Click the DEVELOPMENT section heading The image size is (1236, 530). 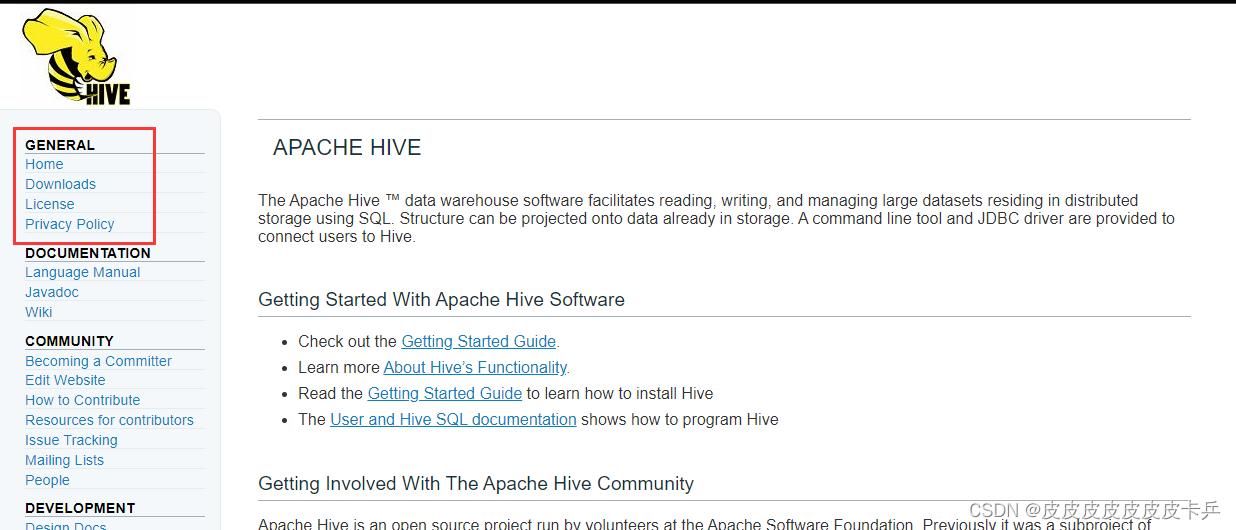point(80,508)
